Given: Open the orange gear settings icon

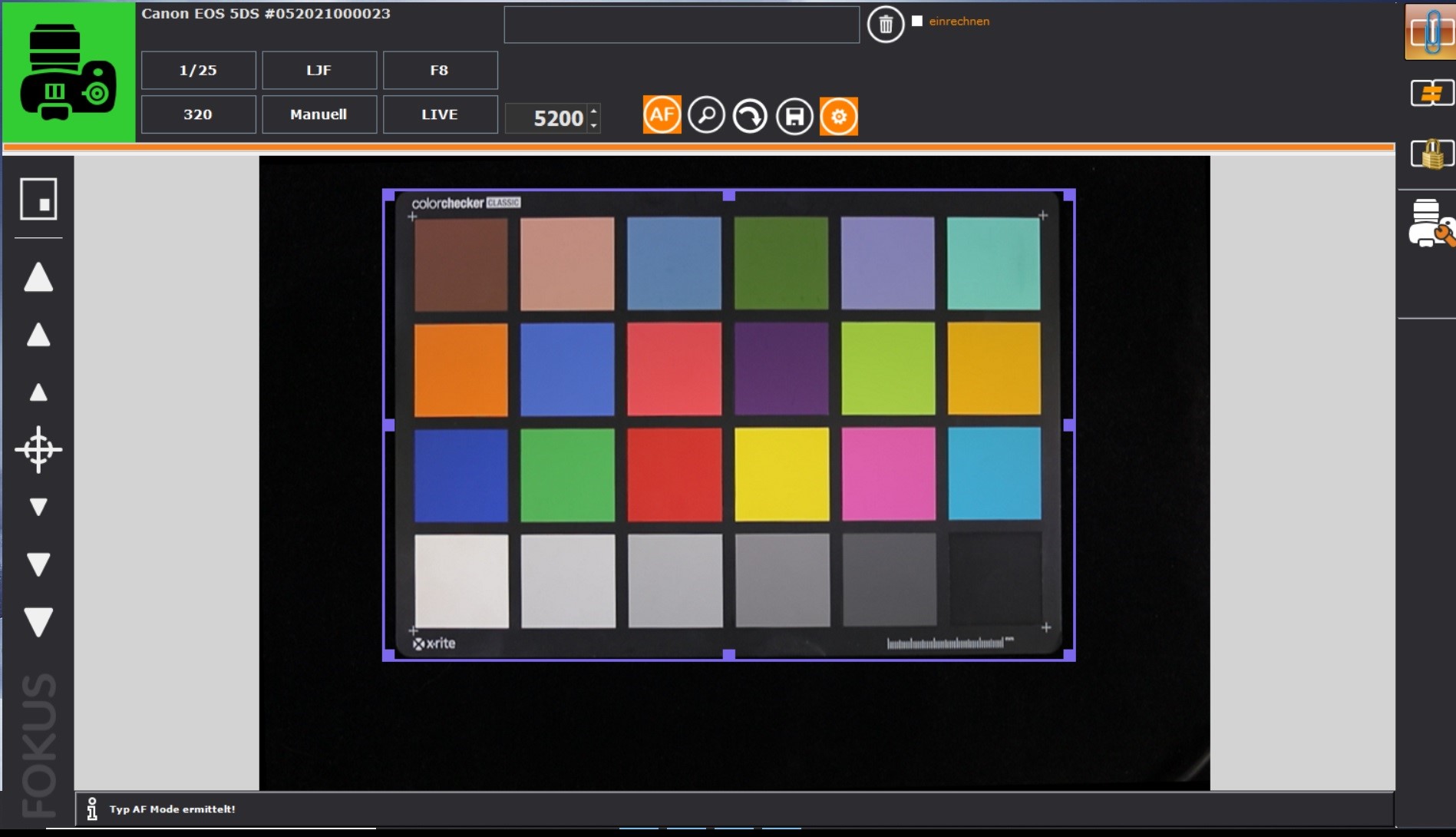Looking at the screenshot, I should 838,116.
